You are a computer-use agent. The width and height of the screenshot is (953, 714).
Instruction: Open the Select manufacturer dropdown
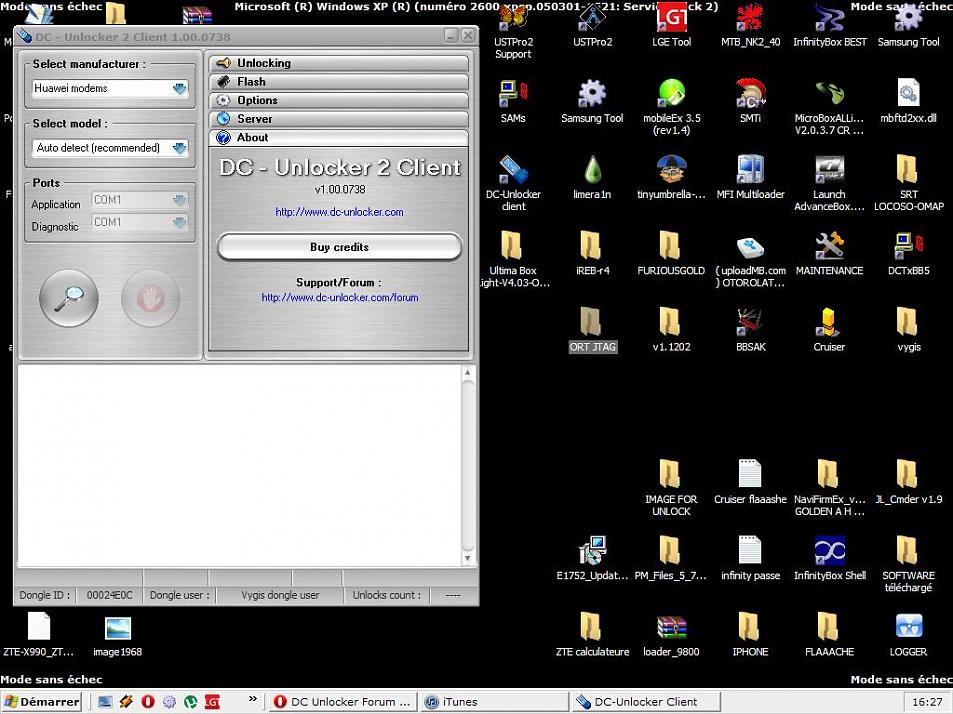(110, 88)
